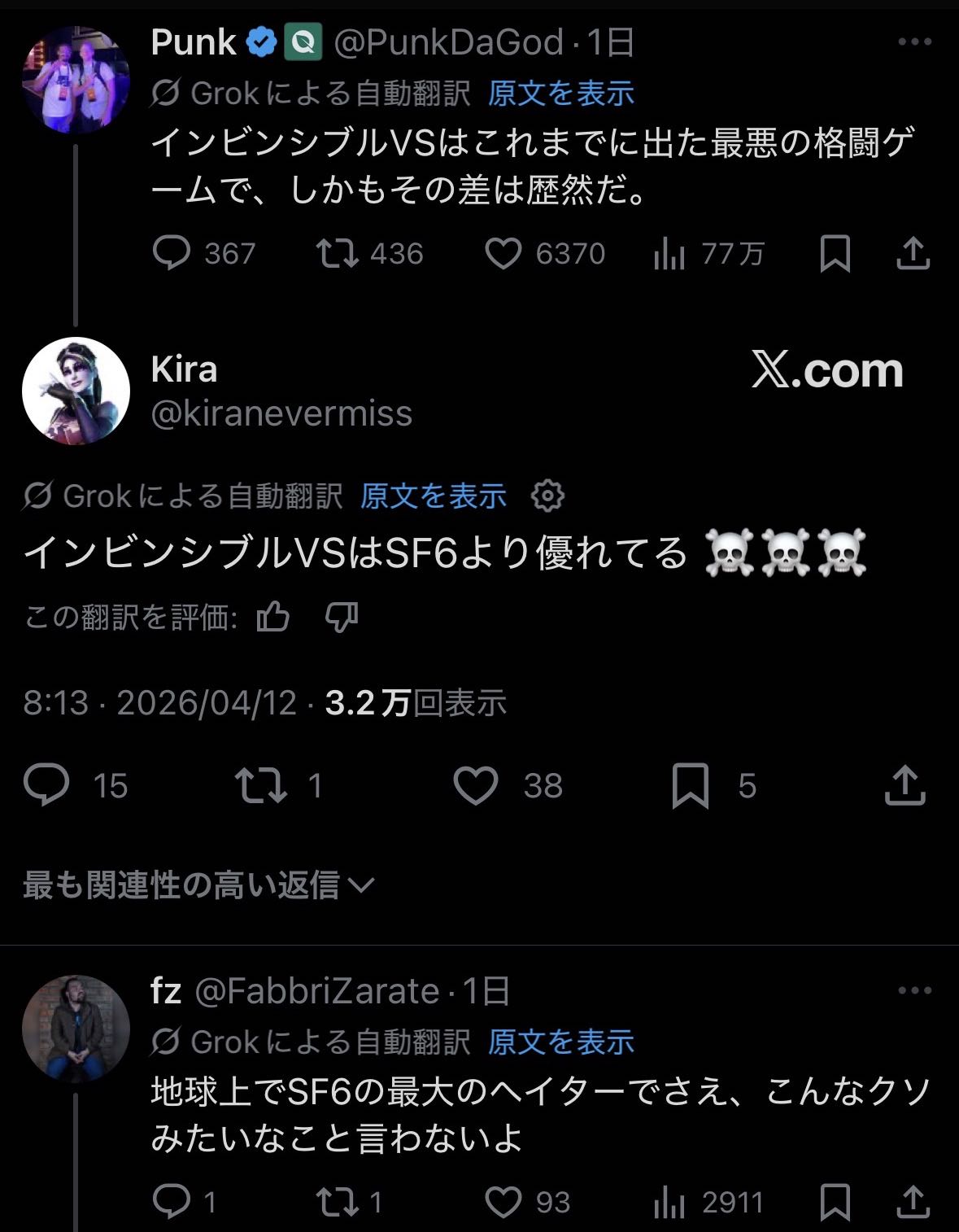The height and width of the screenshot is (1232, 959).
Task: Reply to Kira's main post
Action: coord(47,785)
